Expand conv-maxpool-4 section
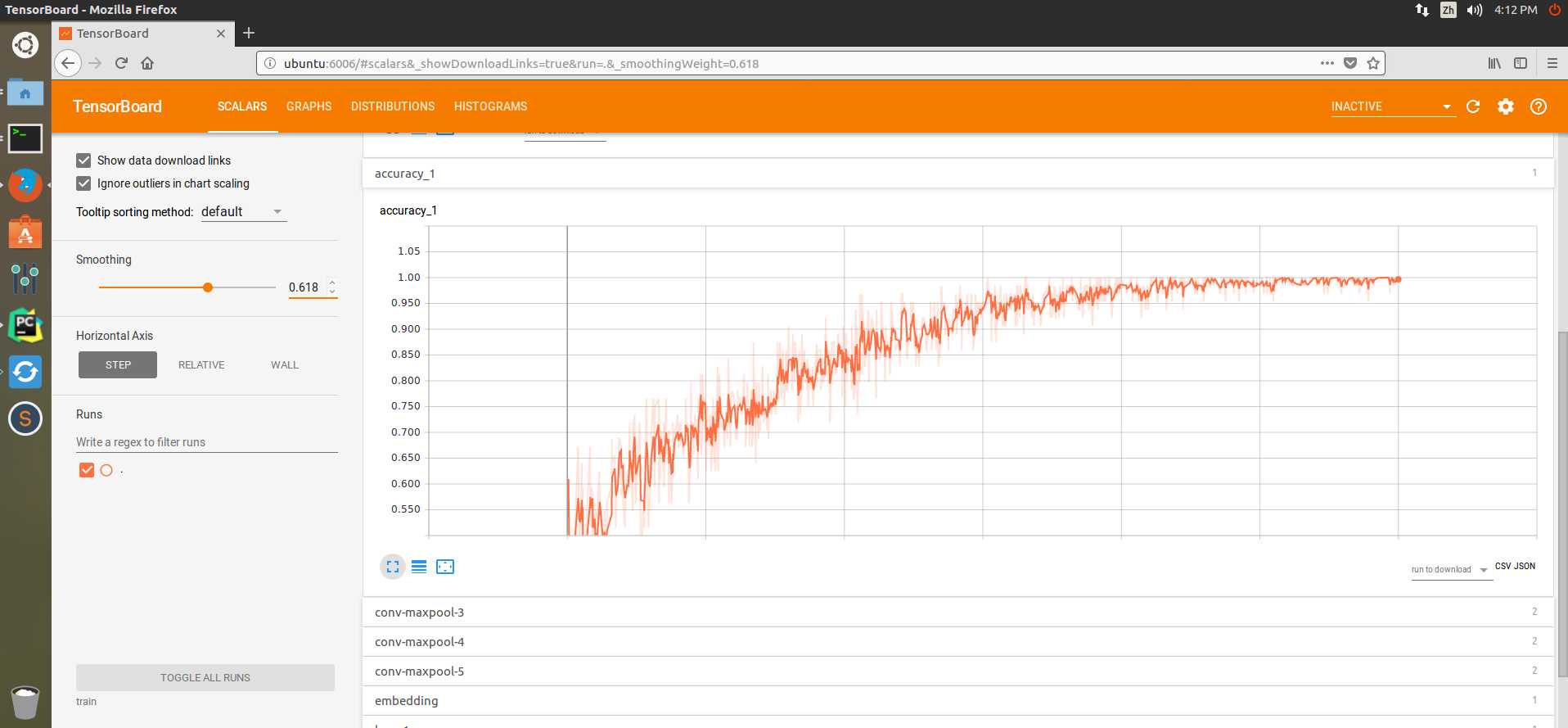The width and height of the screenshot is (1568, 728). click(957, 642)
